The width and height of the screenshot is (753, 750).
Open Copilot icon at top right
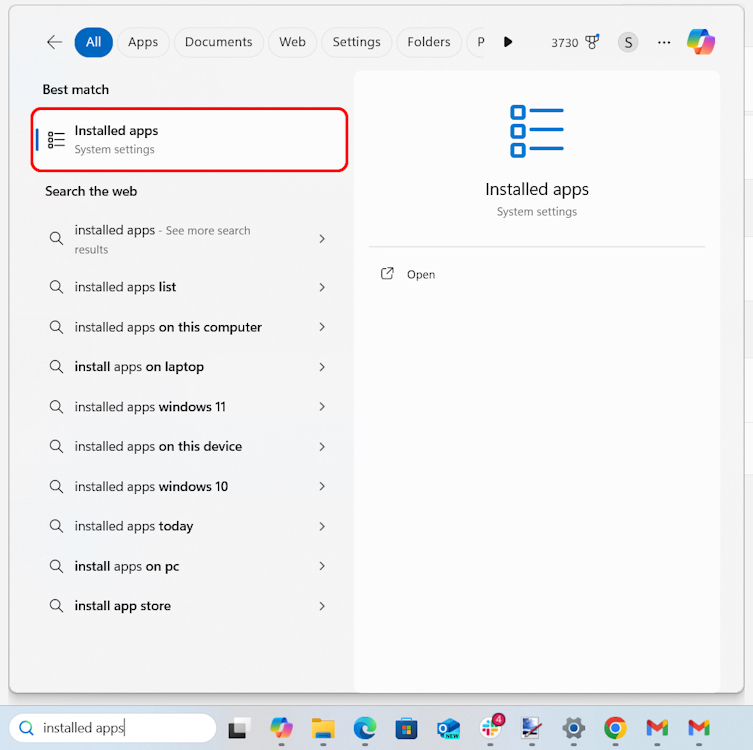point(701,42)
